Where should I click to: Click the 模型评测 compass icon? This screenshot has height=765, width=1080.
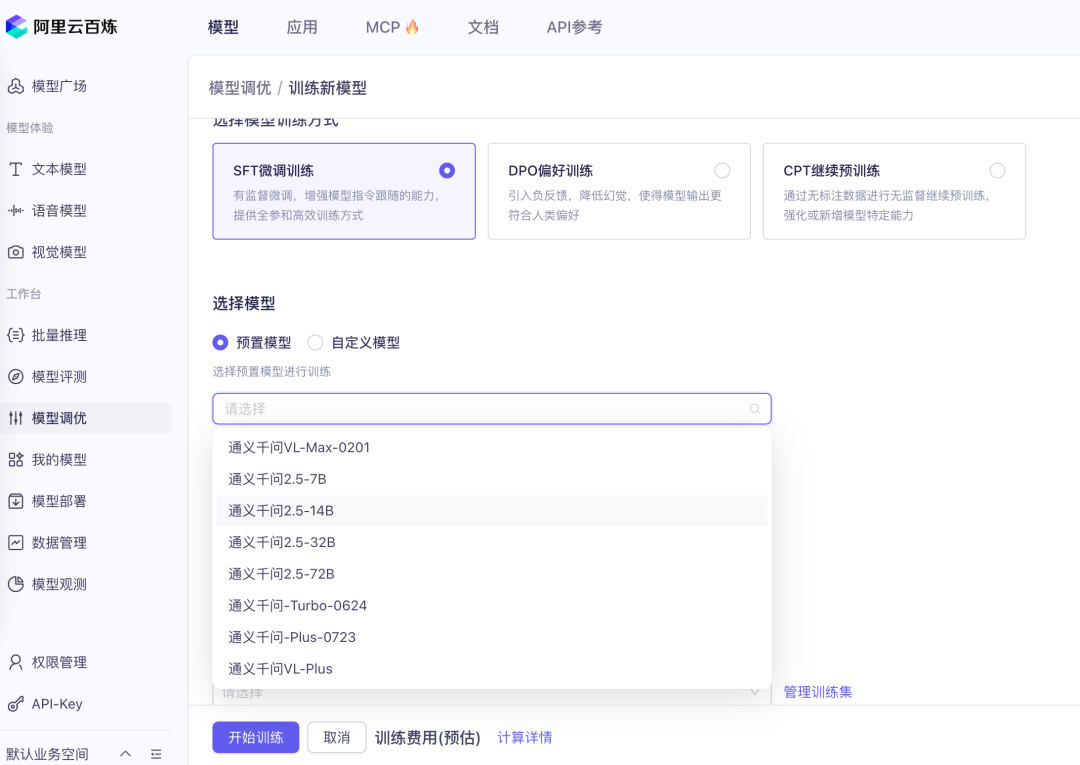[16, 377]
